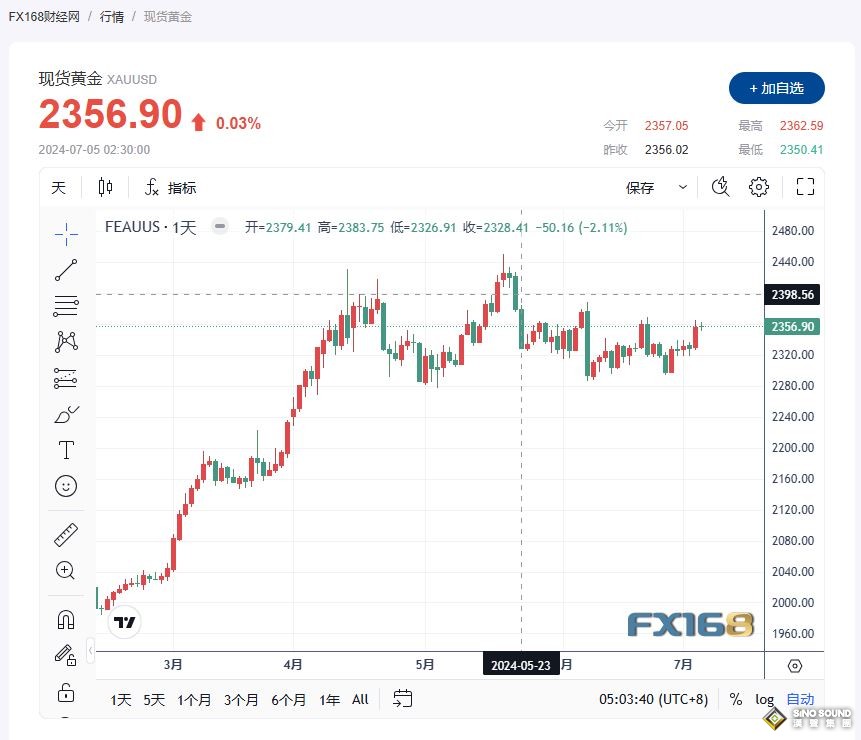The width and height of the screenshot is (861, 740).
Task: Open the forecasting and measurement tool
Action: [66, 378]
